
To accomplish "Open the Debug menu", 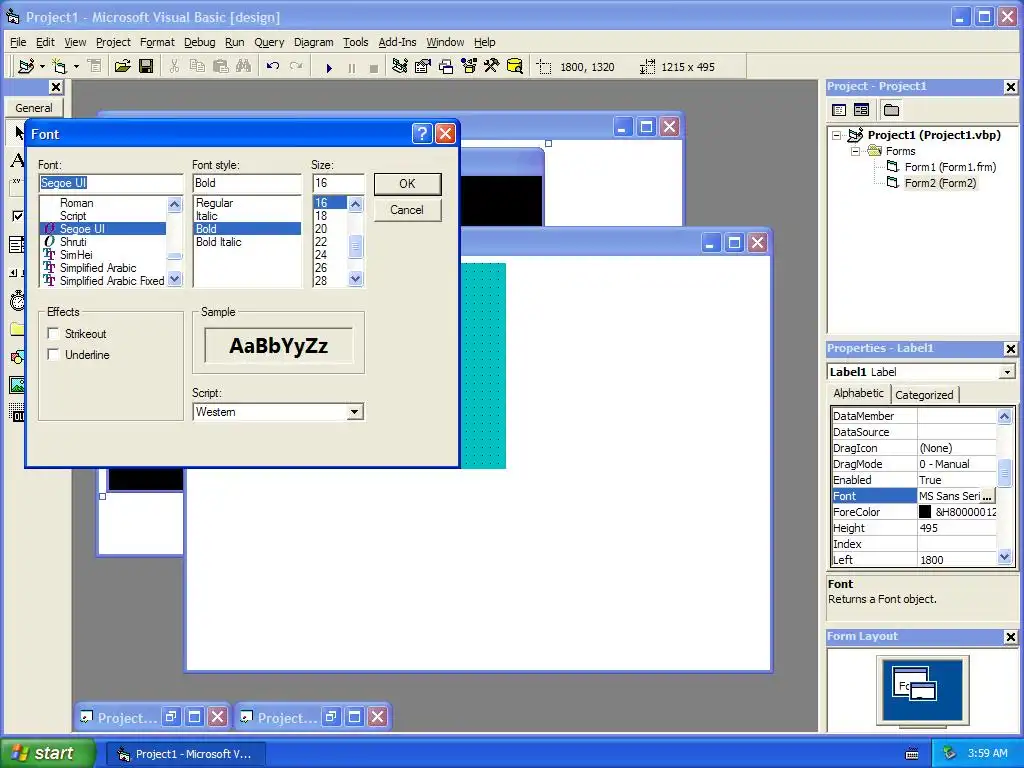I will [200, 42].
